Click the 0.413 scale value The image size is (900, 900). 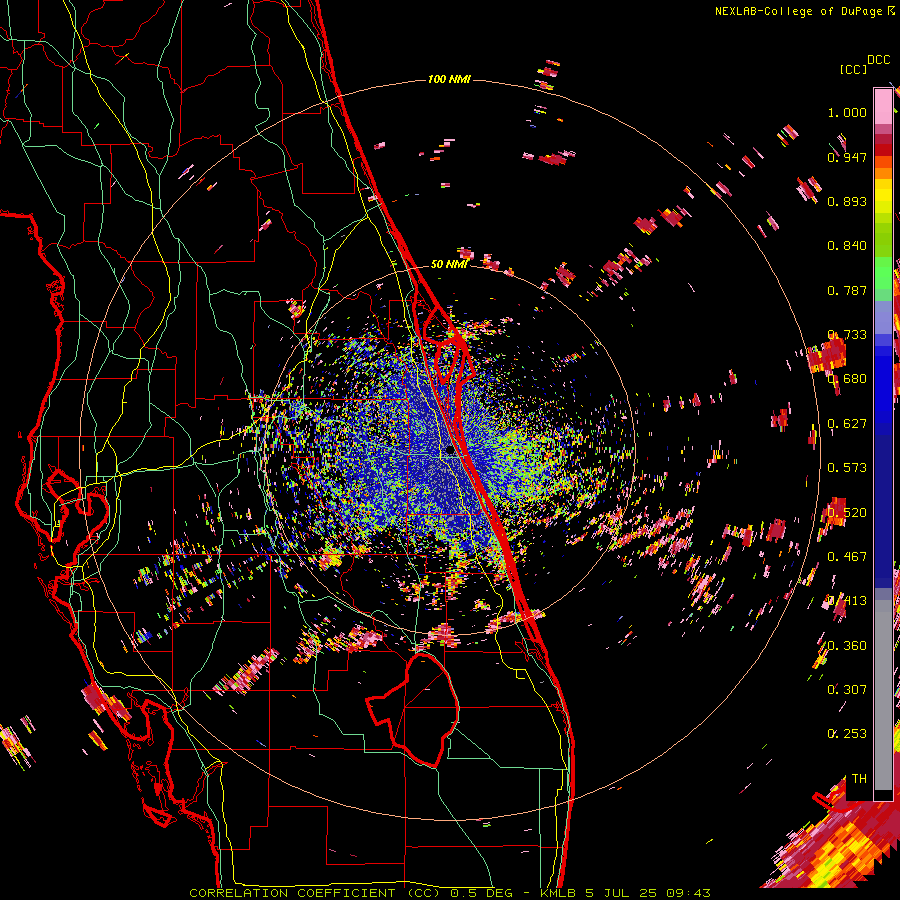[x=847, y=601]
